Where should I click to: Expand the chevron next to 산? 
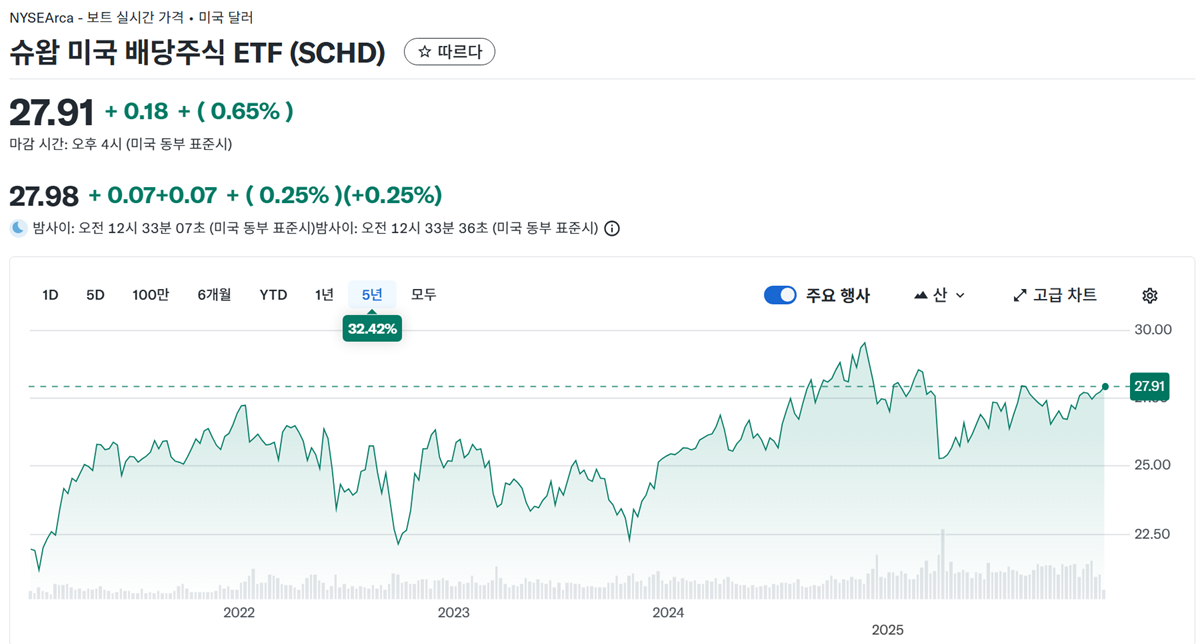tap(961, 295)
